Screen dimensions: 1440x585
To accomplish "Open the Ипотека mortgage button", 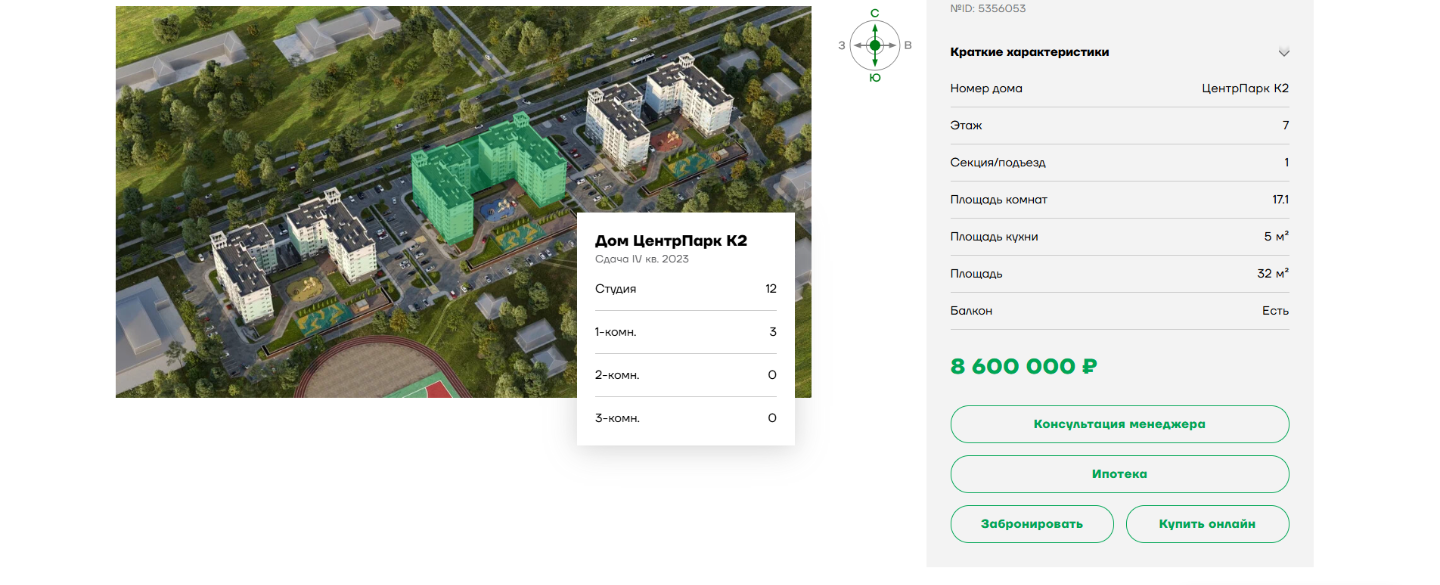I will tap(1119, 474).
